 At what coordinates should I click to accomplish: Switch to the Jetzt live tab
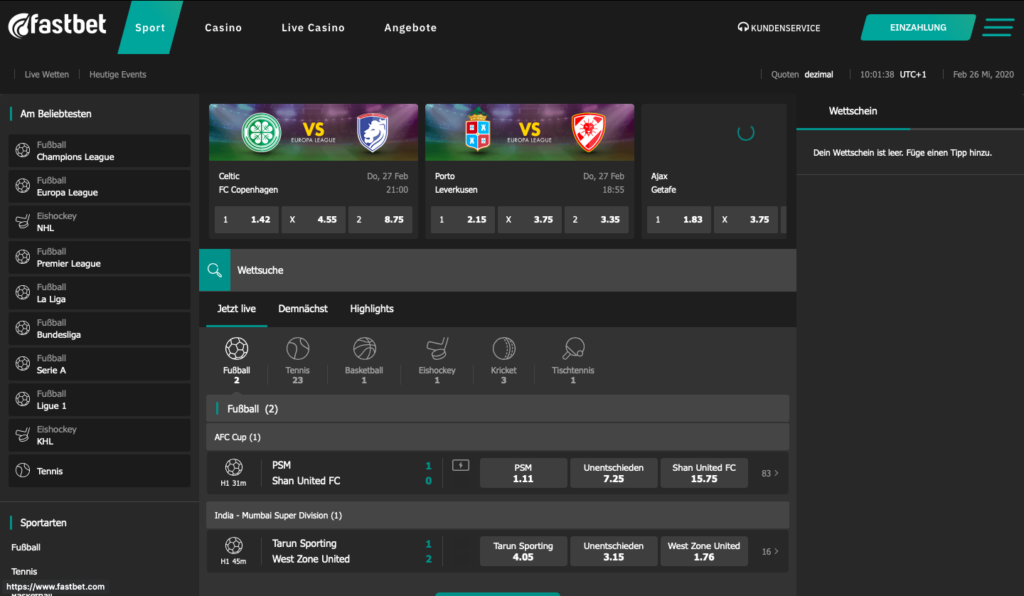point(236,309)
